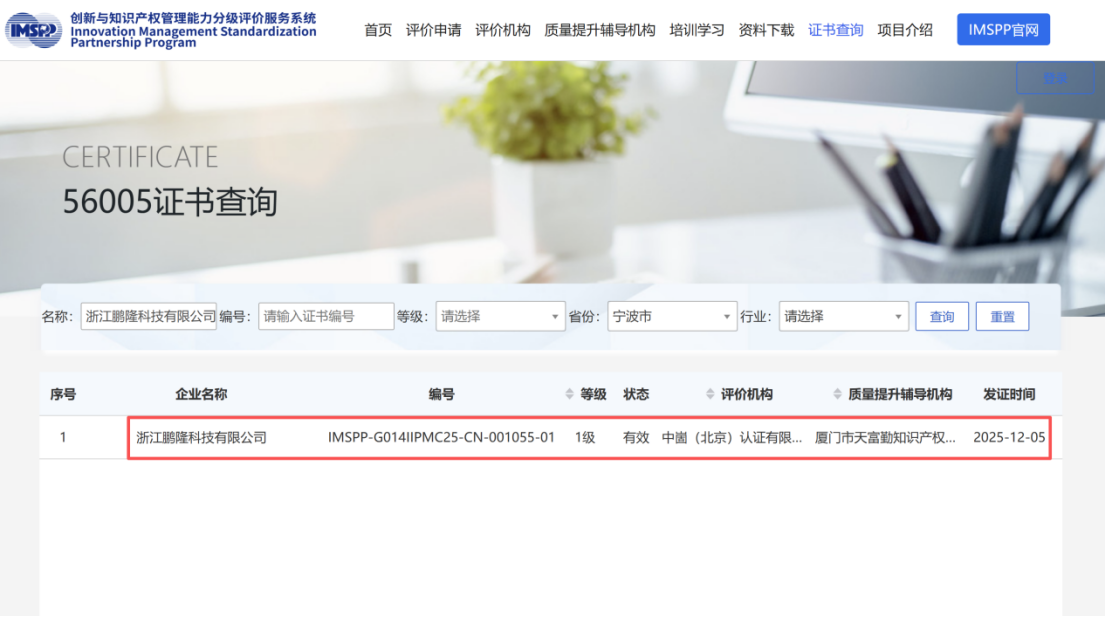Click the blue IMSPP官网 button
This screenshot has width=1105, height=617.
(1003, 30)
